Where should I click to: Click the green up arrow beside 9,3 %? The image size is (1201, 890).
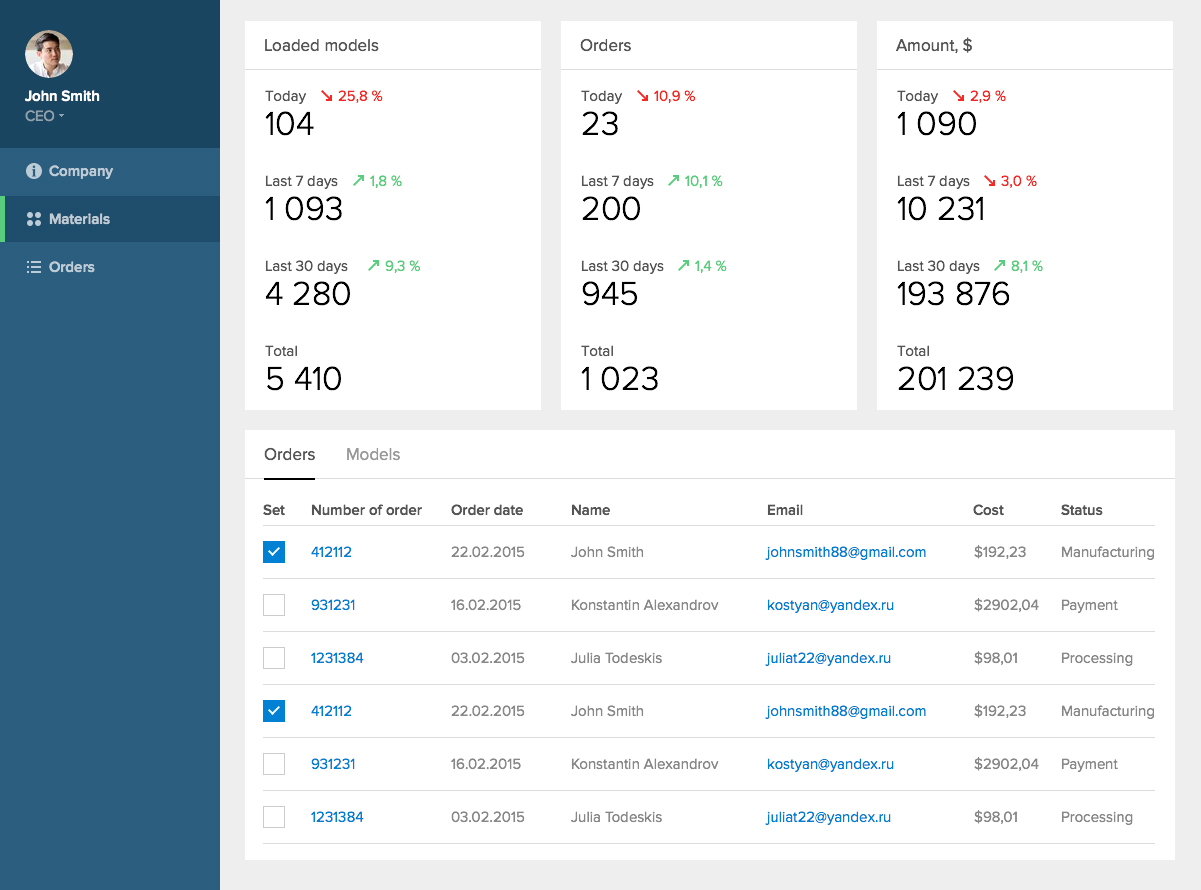[x=374, y=266]
